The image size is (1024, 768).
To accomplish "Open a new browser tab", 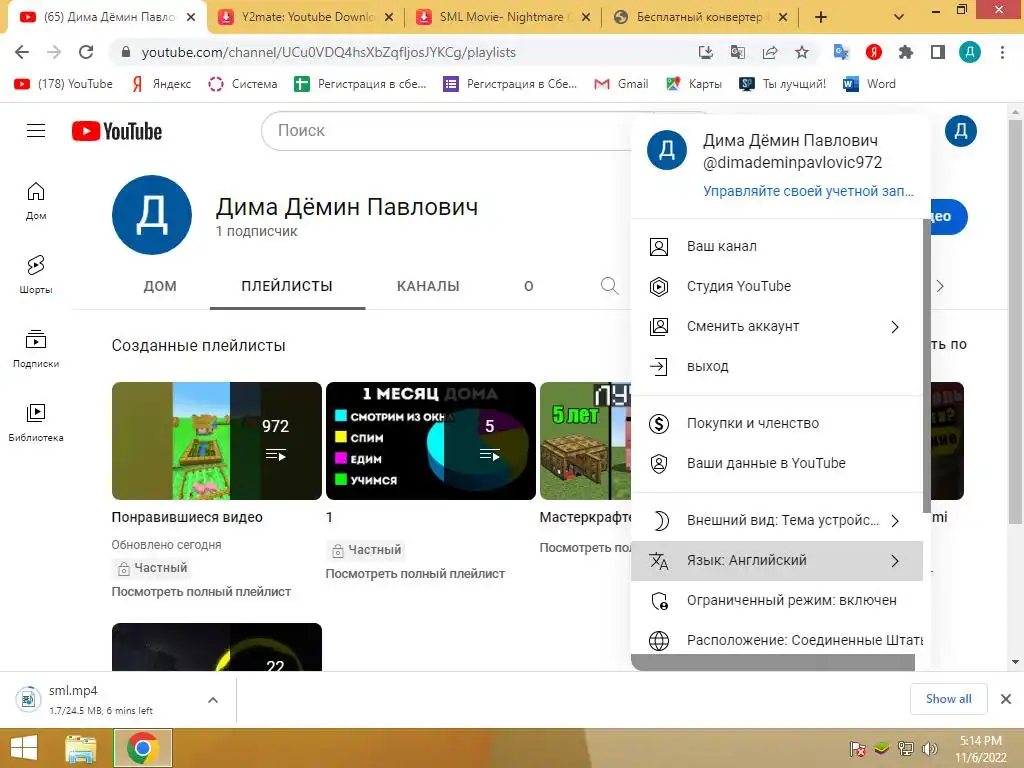I will (x=821, y=18).
